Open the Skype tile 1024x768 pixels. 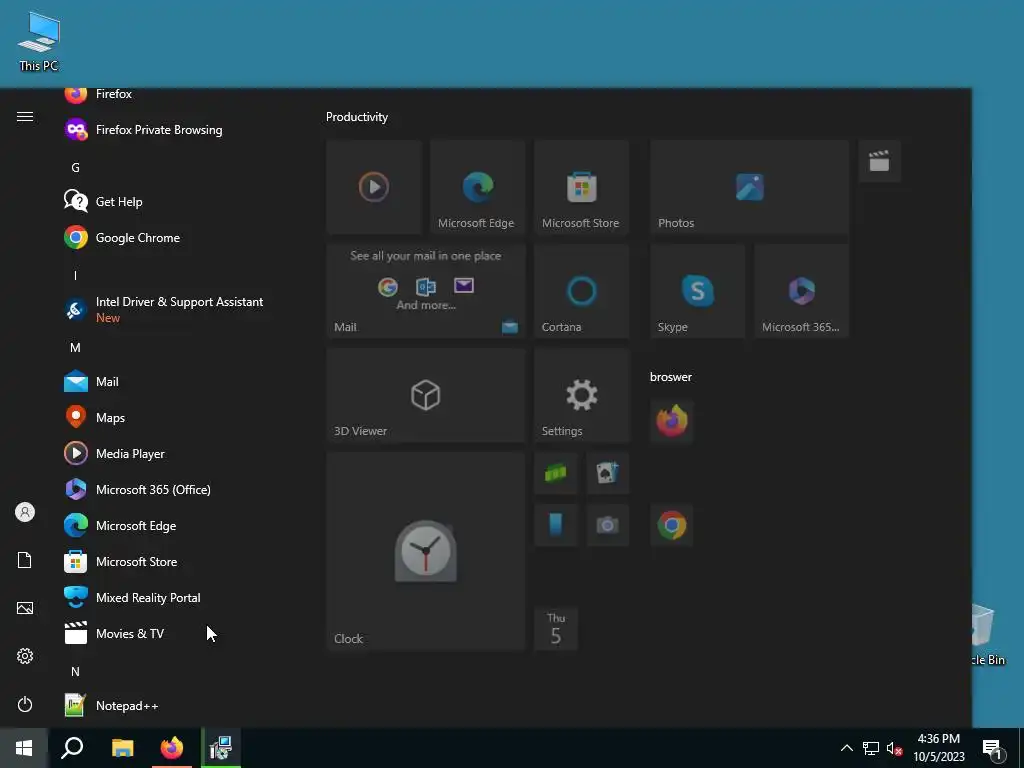tap(697, 291)
